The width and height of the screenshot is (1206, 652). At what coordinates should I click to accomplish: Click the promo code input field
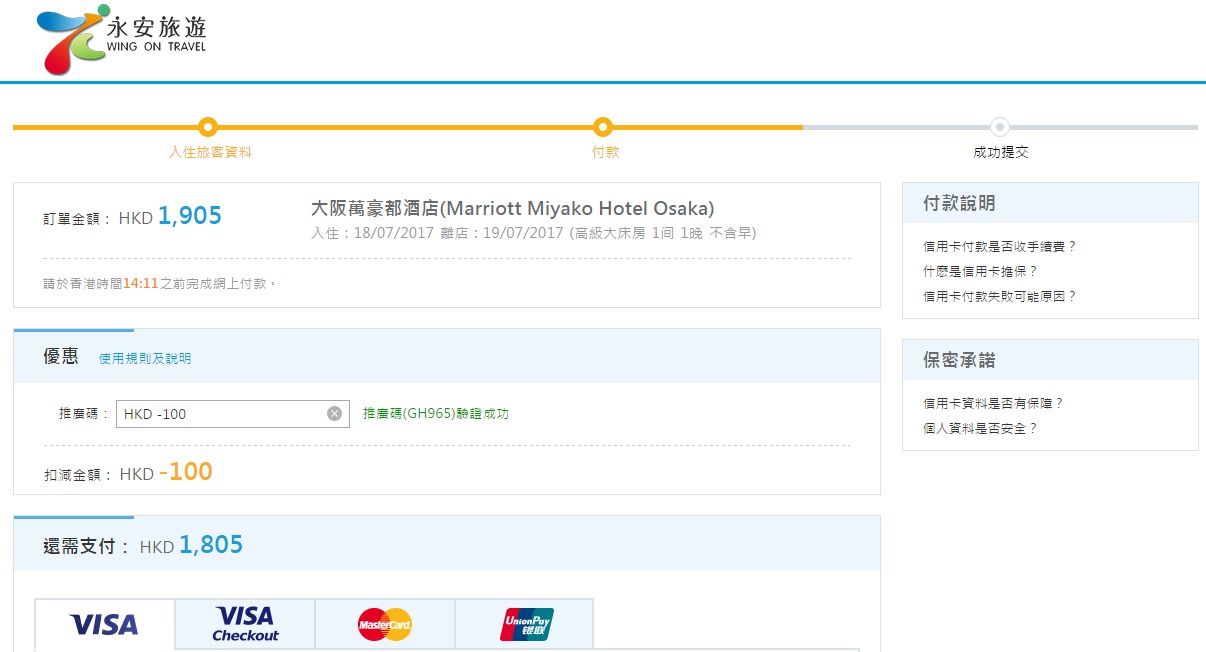tap(233, 414)
